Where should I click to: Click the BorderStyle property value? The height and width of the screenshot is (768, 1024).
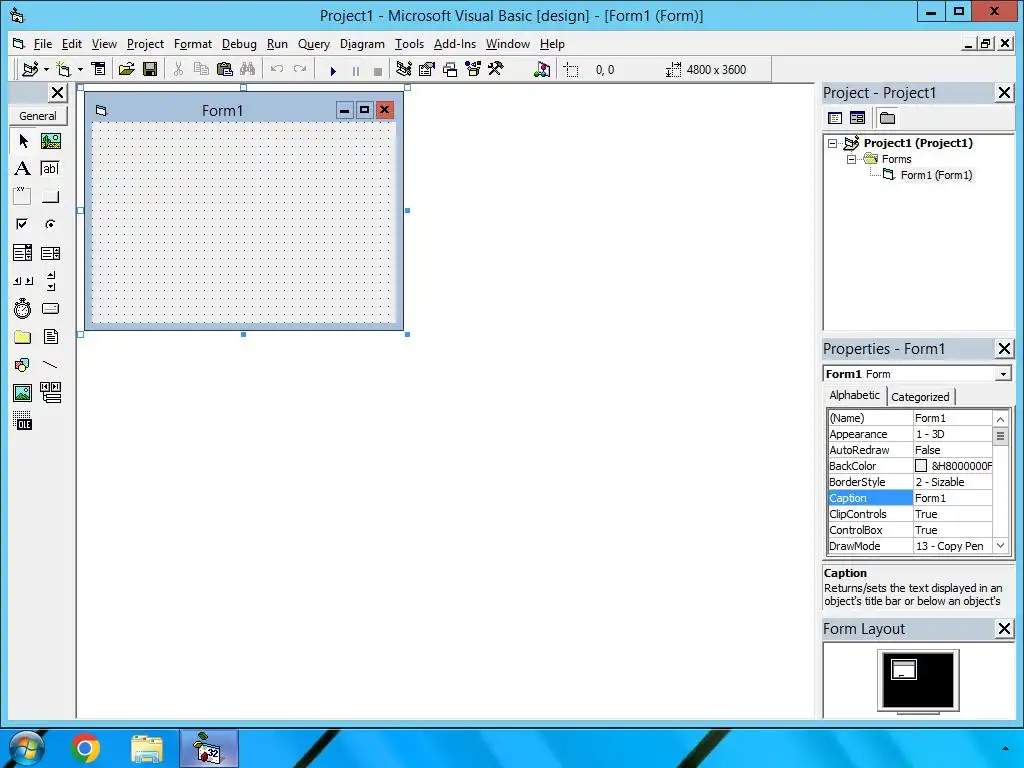[952, 482]
